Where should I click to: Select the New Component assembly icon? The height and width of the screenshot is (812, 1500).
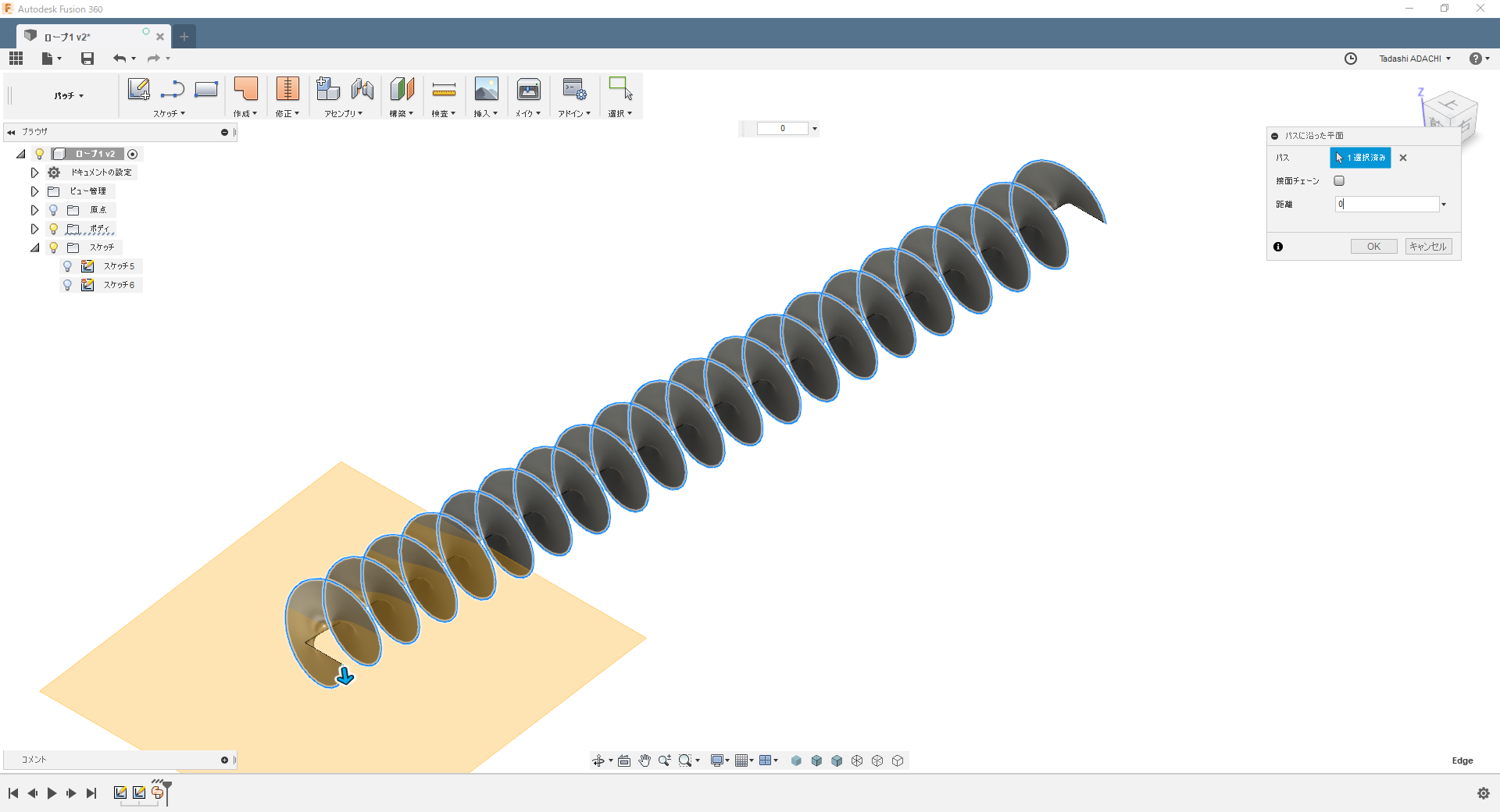[x=328, y=89]
